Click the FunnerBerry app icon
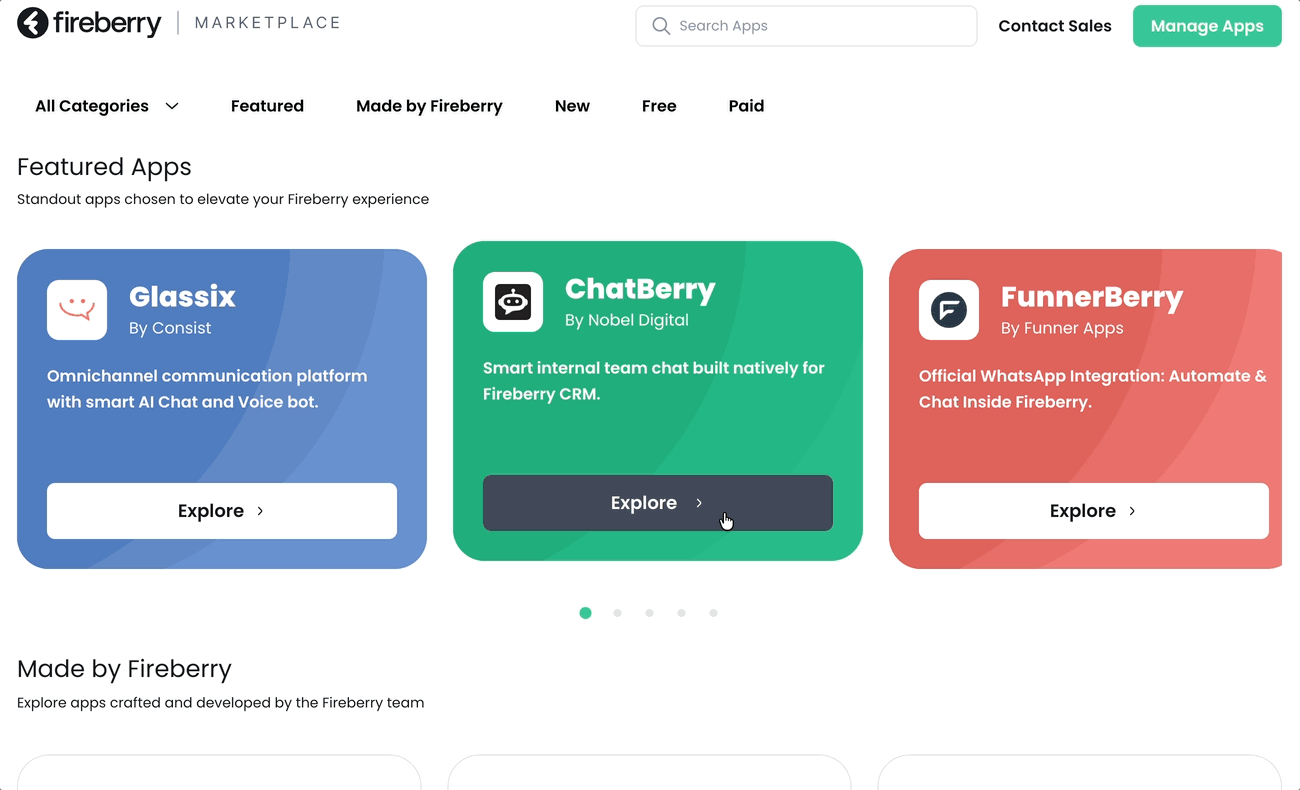The image size is (1300, 790). coord(949,310)
